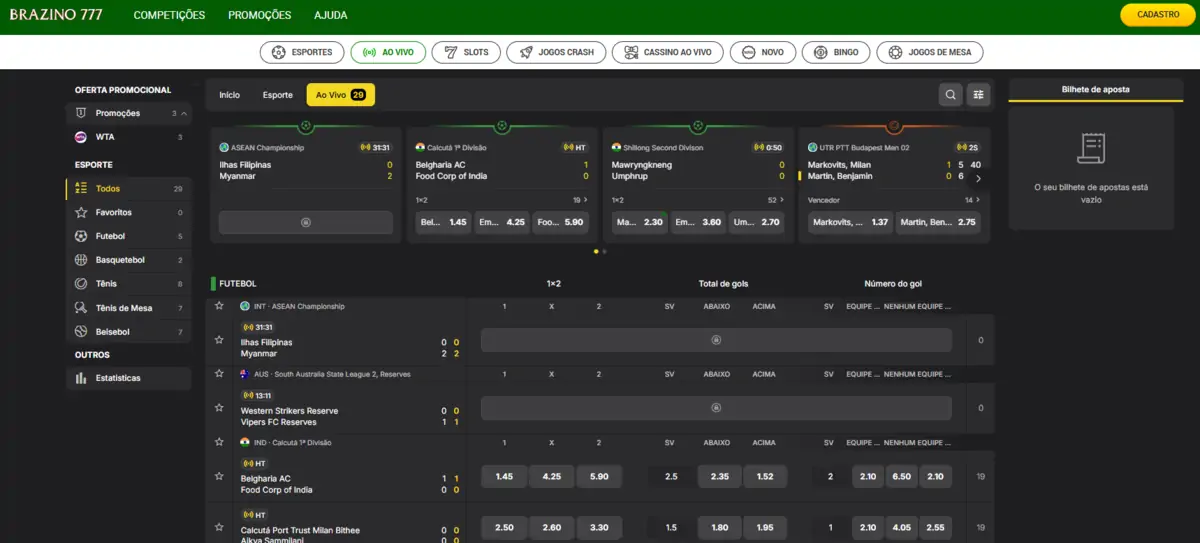Open Jogos de Mesa category
Screen dimensions: 1200x543
(x=930, y=52)
